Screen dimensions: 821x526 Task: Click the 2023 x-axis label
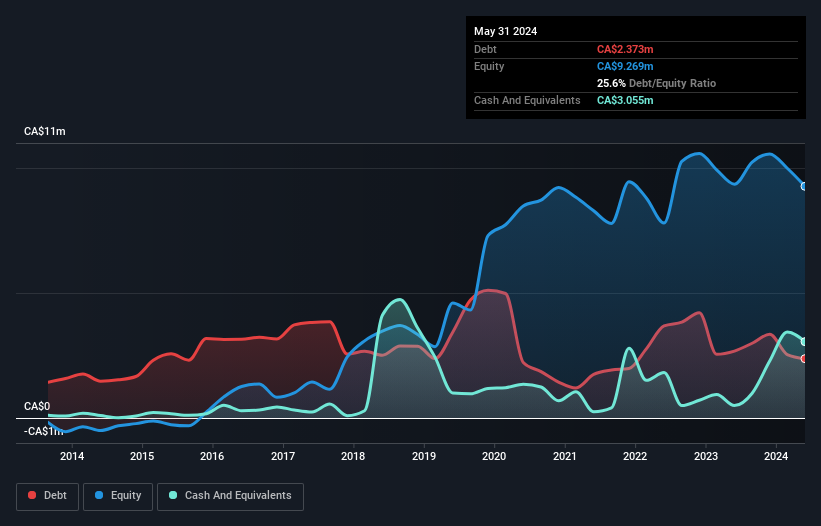click(x=706, y=456)
